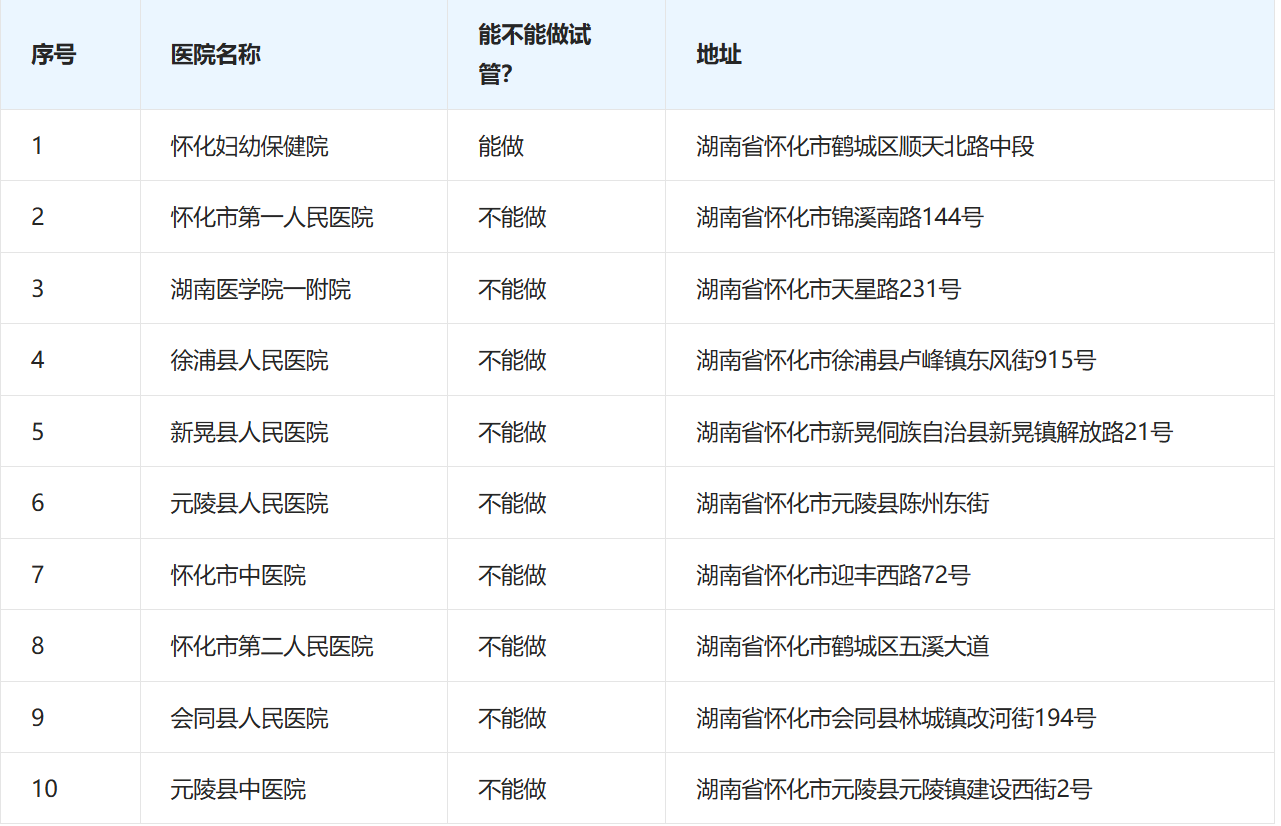Click 不能做 in the 元陵县人民医院 row
Image resolution: width=1281 pixels, height=826 pixels.
(512, 503)
